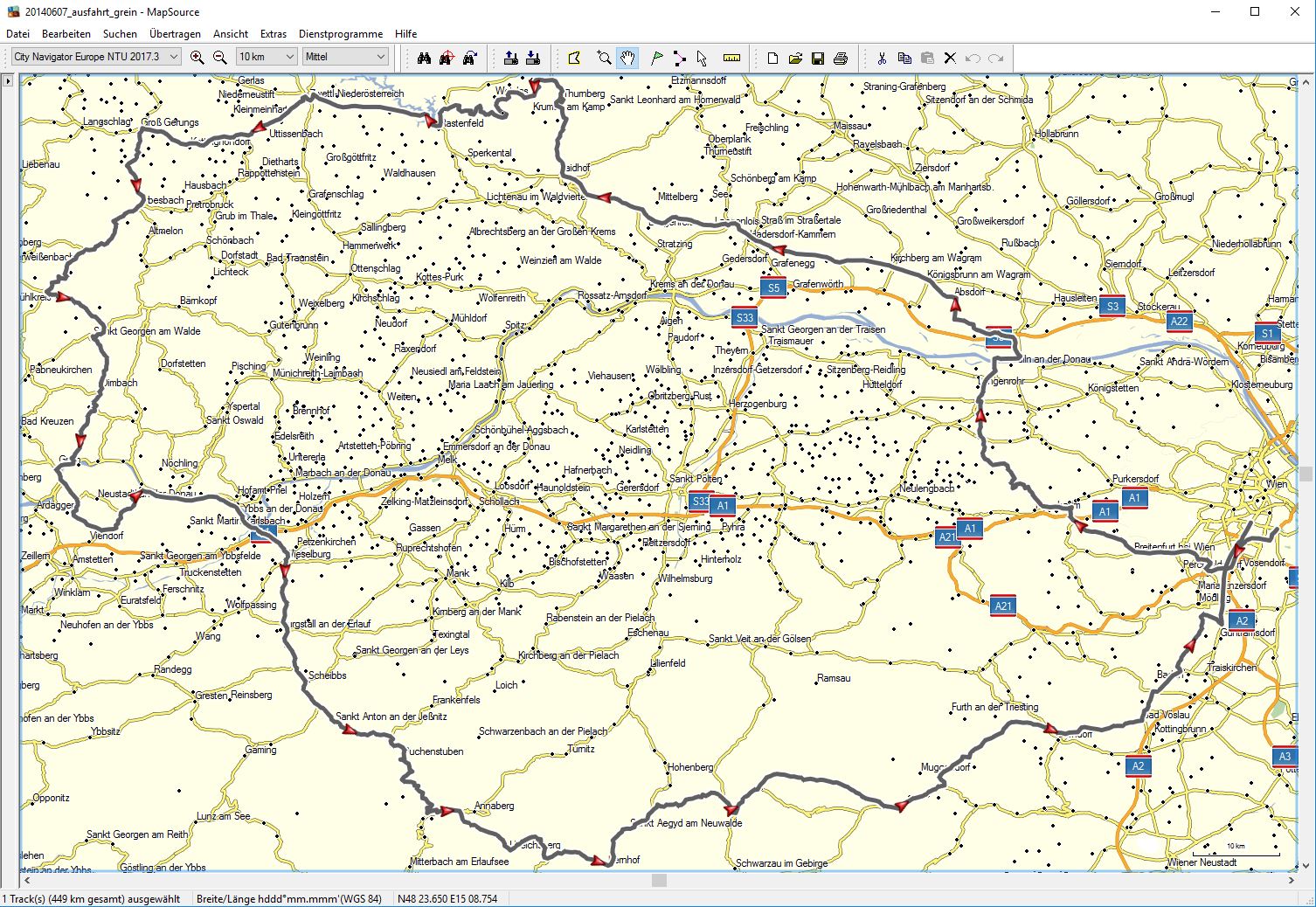
Task: Click the Paste clipboard icon
Action: pos(927,58)
